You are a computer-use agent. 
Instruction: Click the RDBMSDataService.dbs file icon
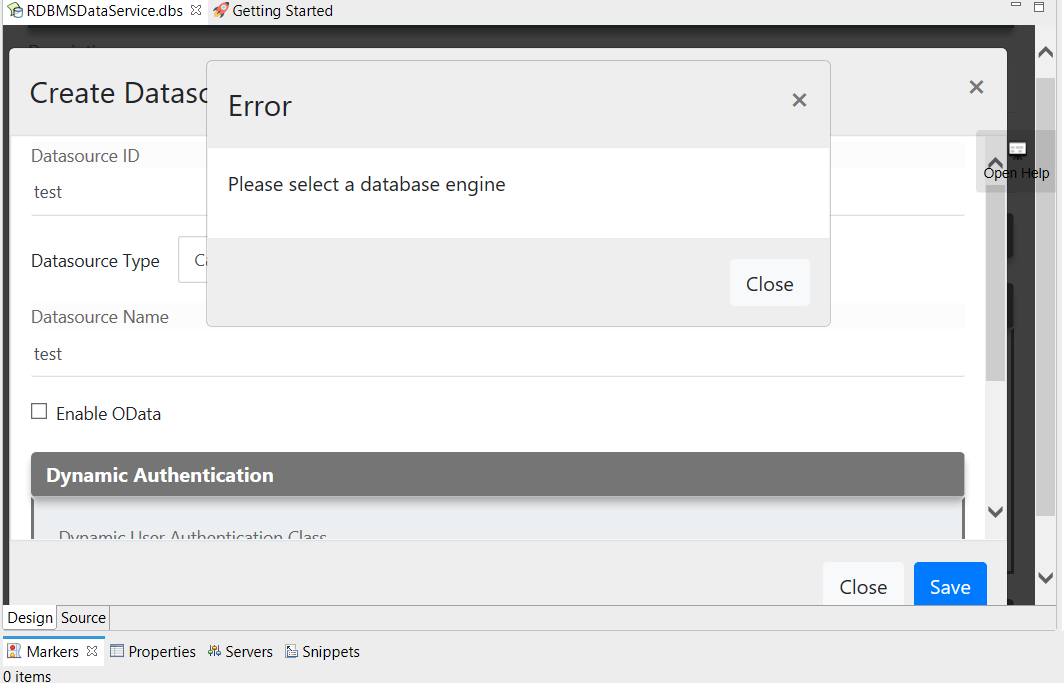tap(15, 10)
